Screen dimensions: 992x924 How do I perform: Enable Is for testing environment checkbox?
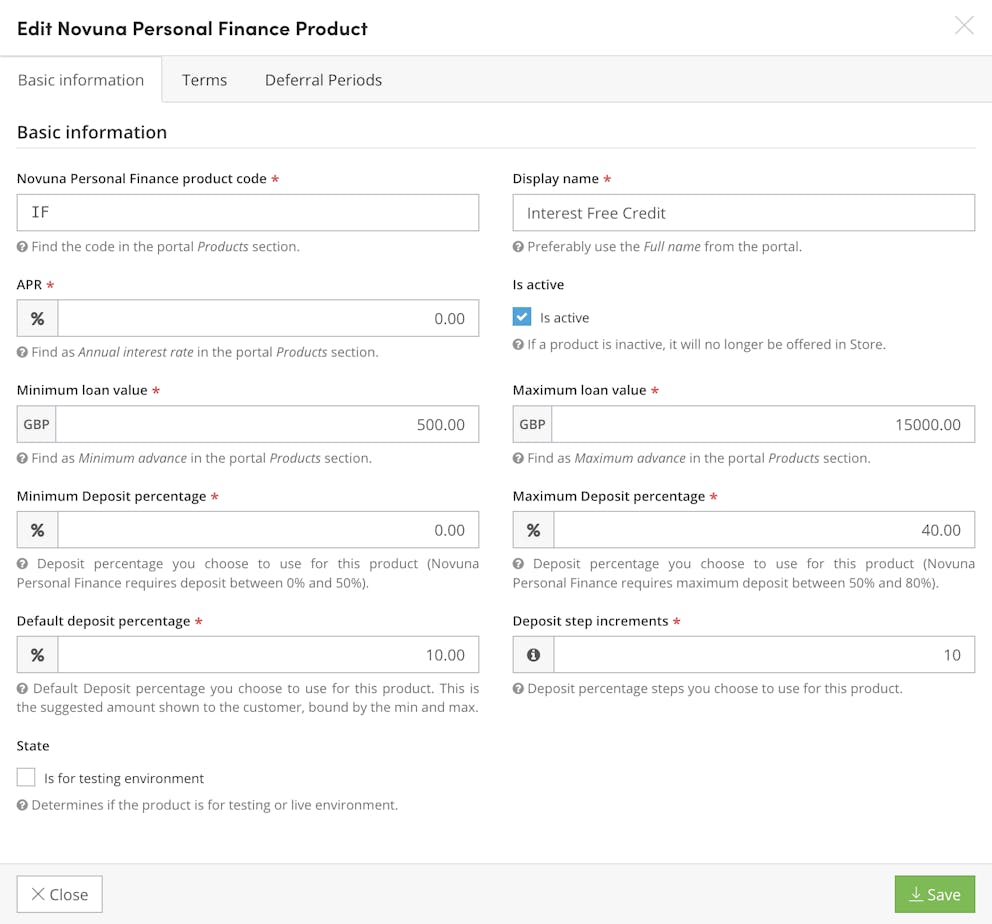(26, 777)
